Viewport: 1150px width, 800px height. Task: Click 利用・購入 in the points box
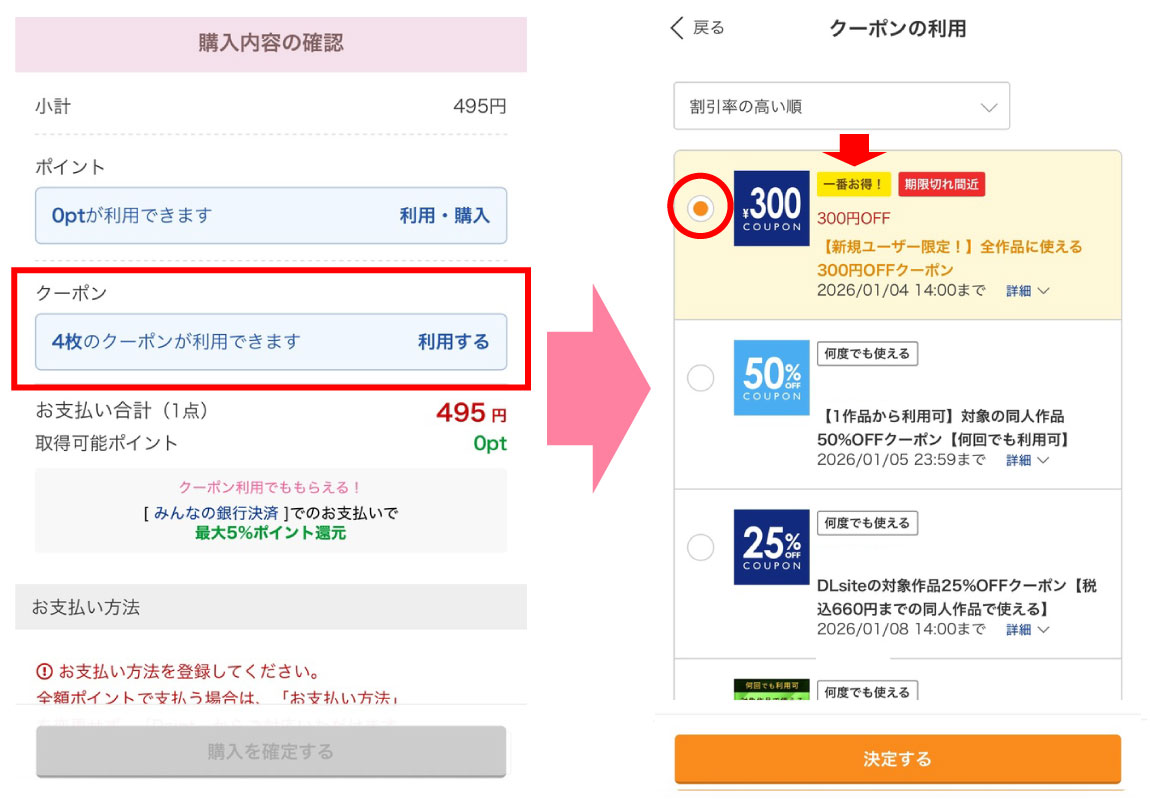(444, 215)
